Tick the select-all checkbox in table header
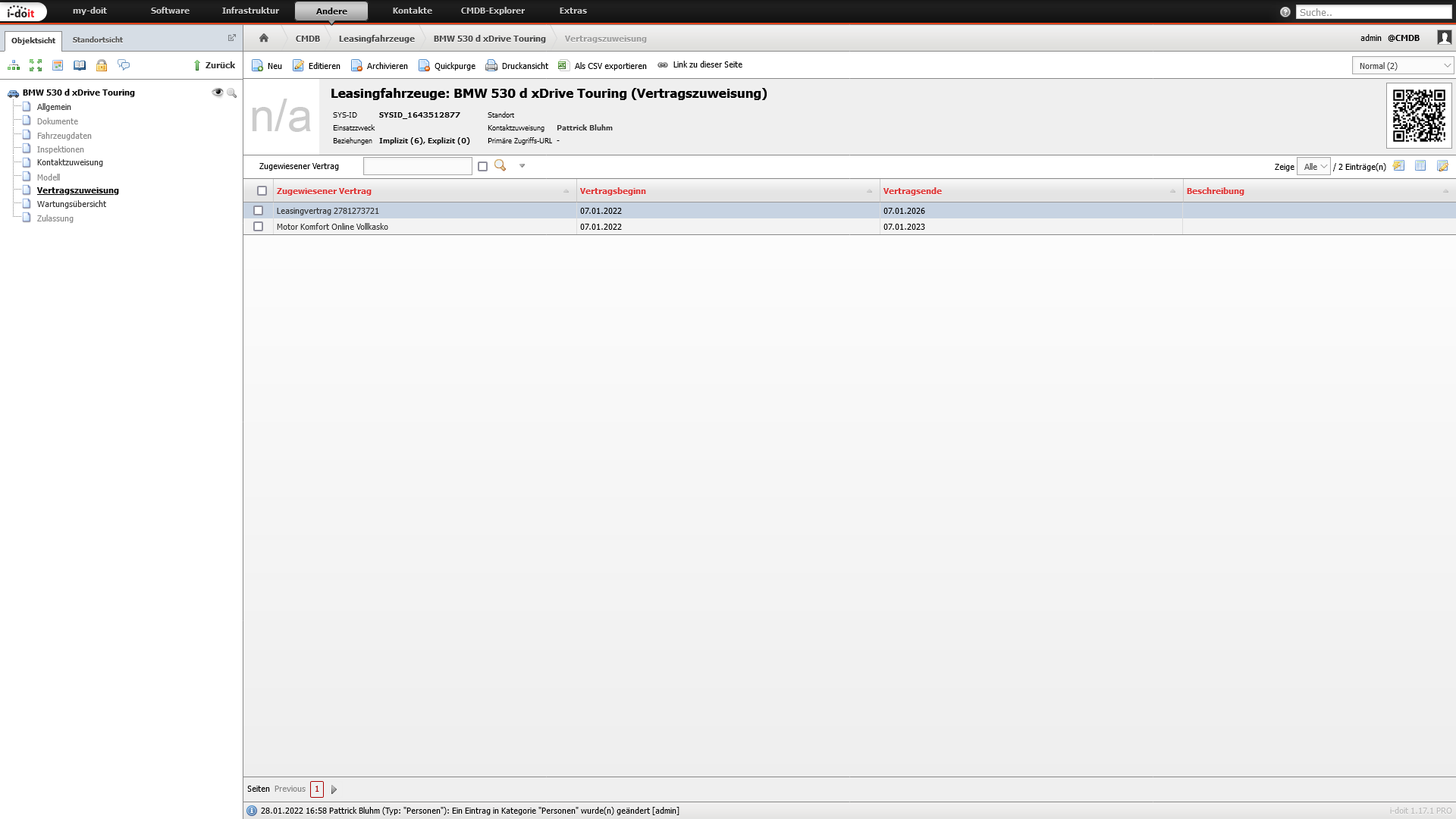The height and width of the screenshot is (819, 1456). pyautogui.click(x=262, y=191)
